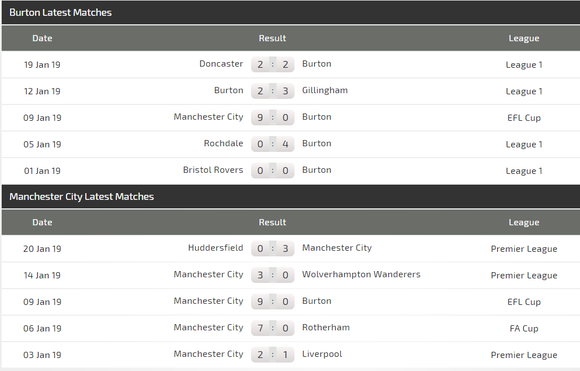The image size is (580, 371).
Task: Select the Rotherham team name
Action: (x=326, y=327)
